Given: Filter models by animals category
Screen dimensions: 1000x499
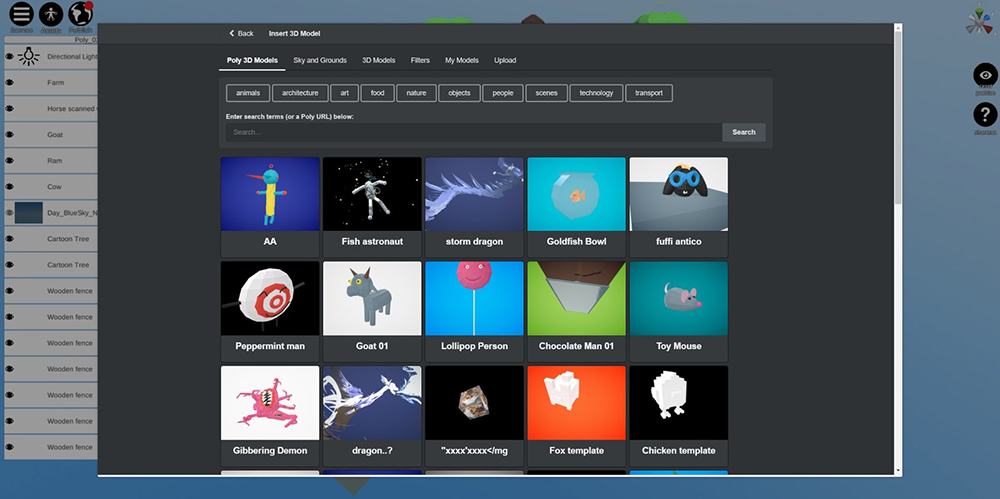Looking at the screenshot, I should [248, 93].
